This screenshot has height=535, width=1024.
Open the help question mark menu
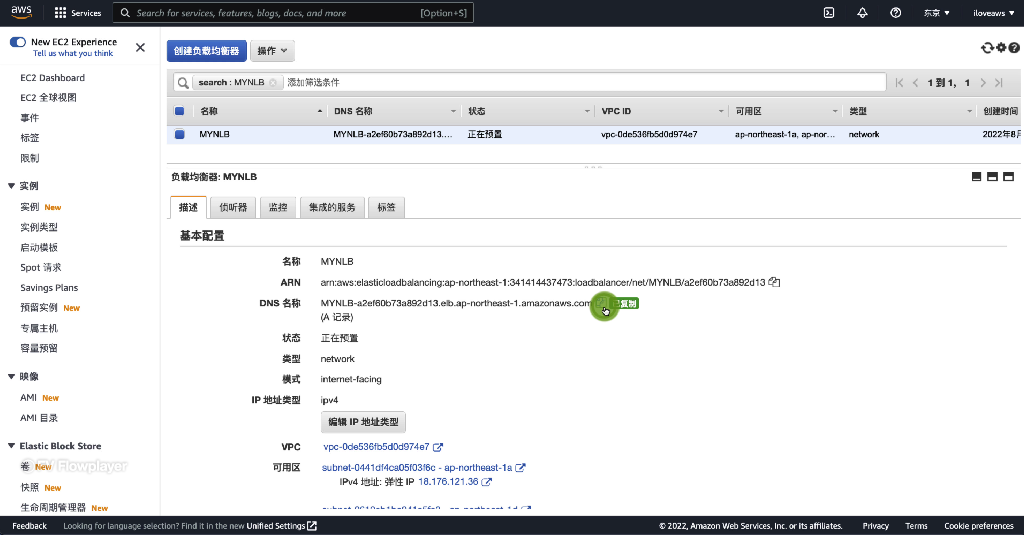click(895, 12)
